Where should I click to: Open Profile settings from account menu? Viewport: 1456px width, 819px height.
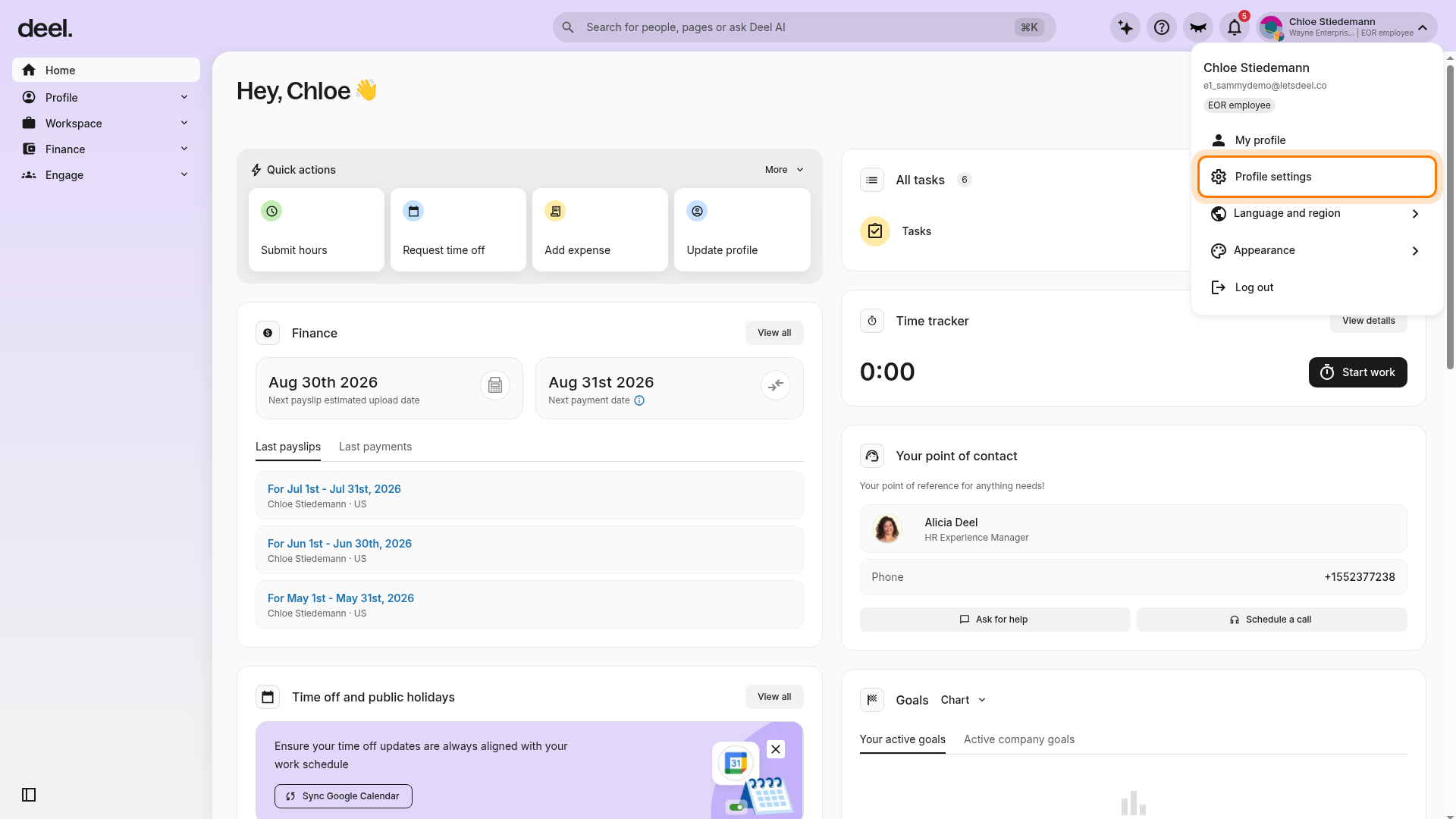[1317, 177]
